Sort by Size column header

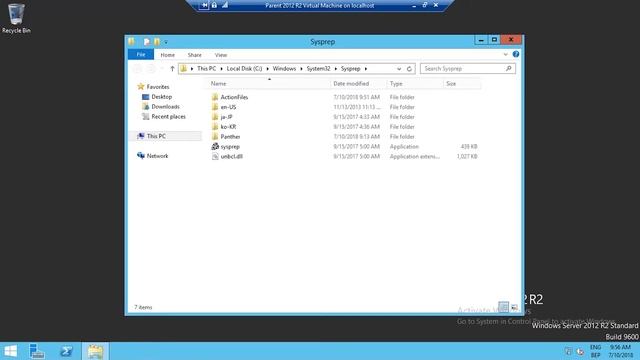point(462,84)
